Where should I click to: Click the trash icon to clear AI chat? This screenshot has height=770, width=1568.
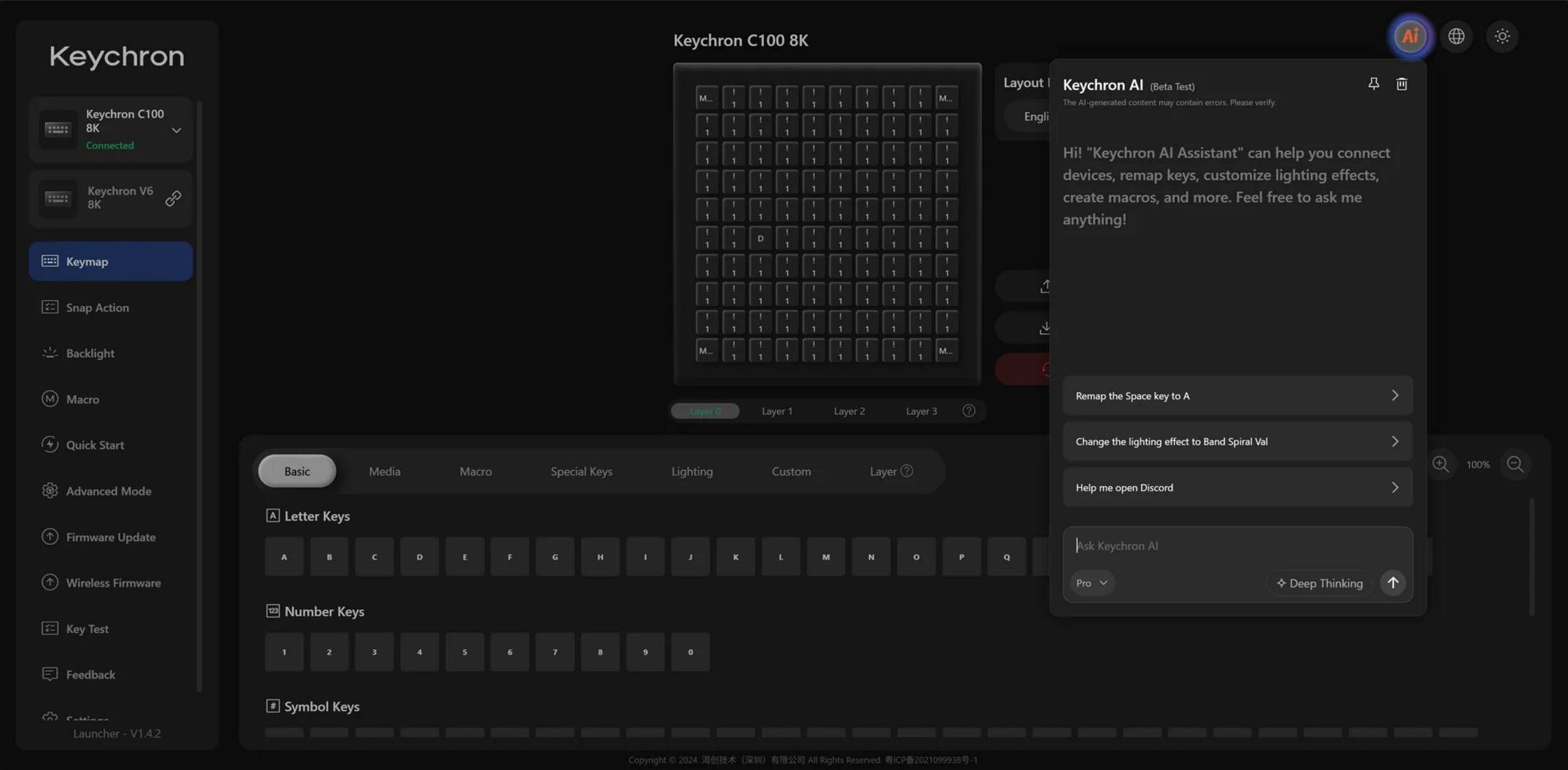point(1402,84)
